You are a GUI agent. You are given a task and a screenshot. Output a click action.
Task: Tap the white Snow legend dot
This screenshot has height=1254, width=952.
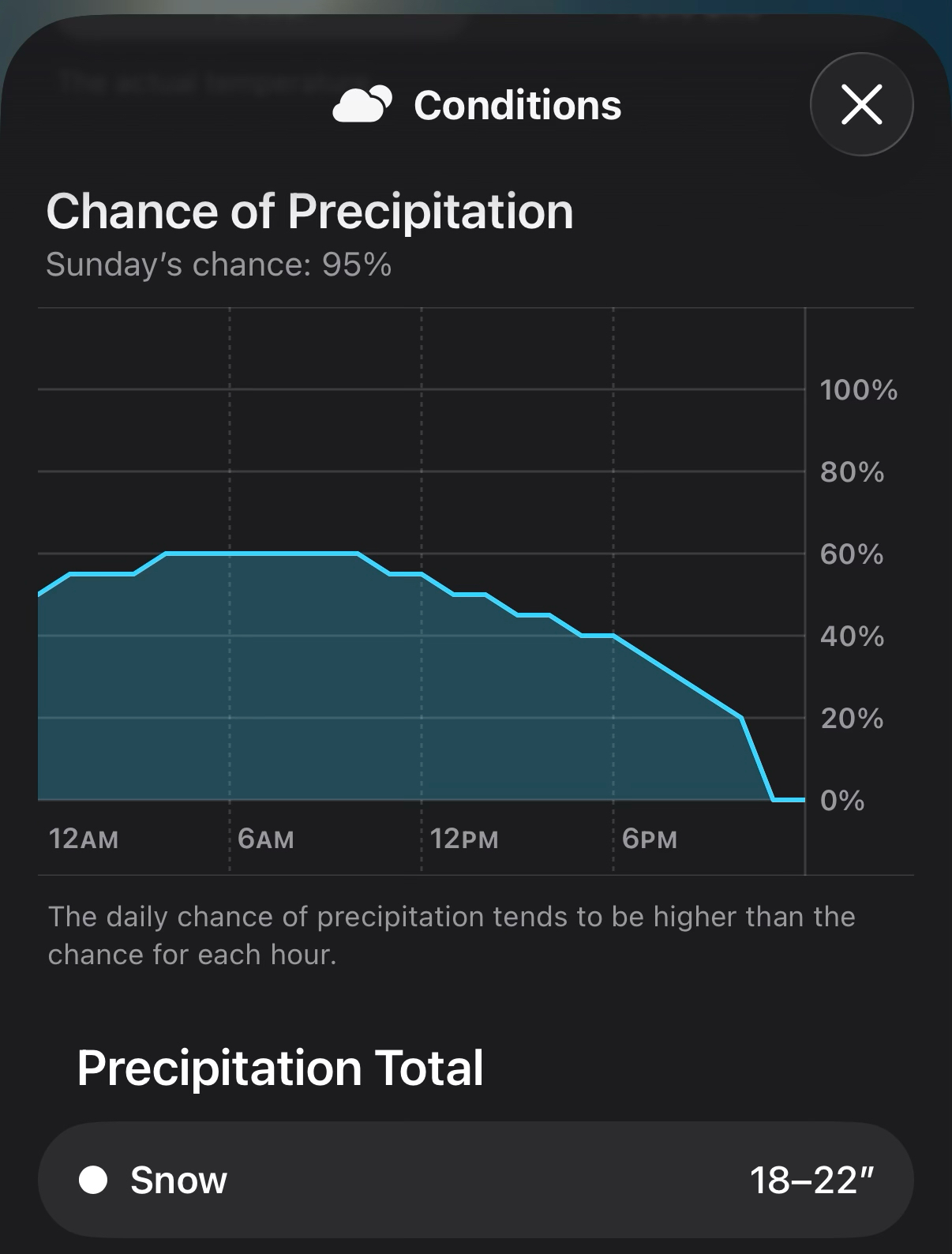click(x=93, y=1180)
